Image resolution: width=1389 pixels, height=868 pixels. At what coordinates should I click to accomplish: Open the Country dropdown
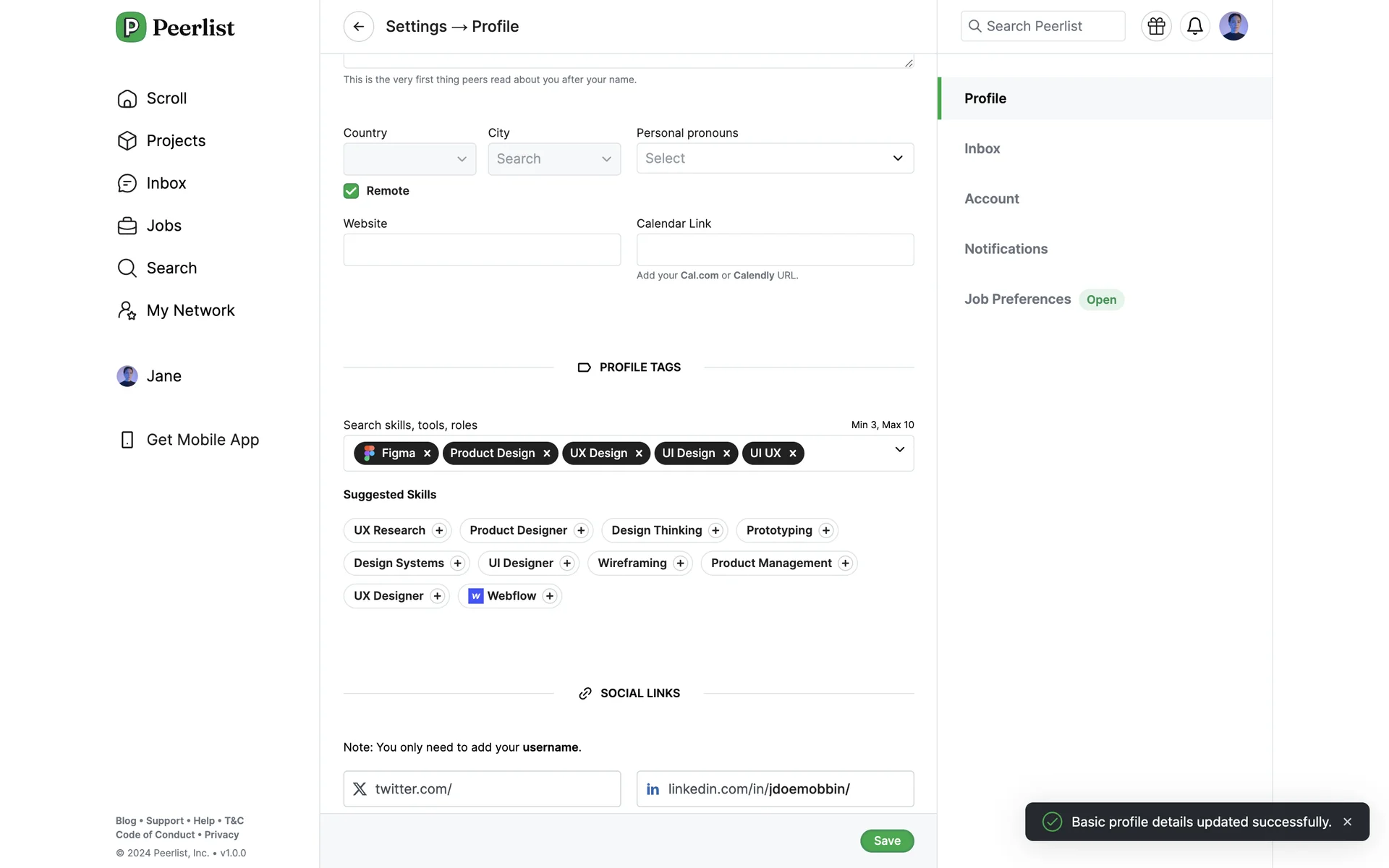tap(409, 159)
